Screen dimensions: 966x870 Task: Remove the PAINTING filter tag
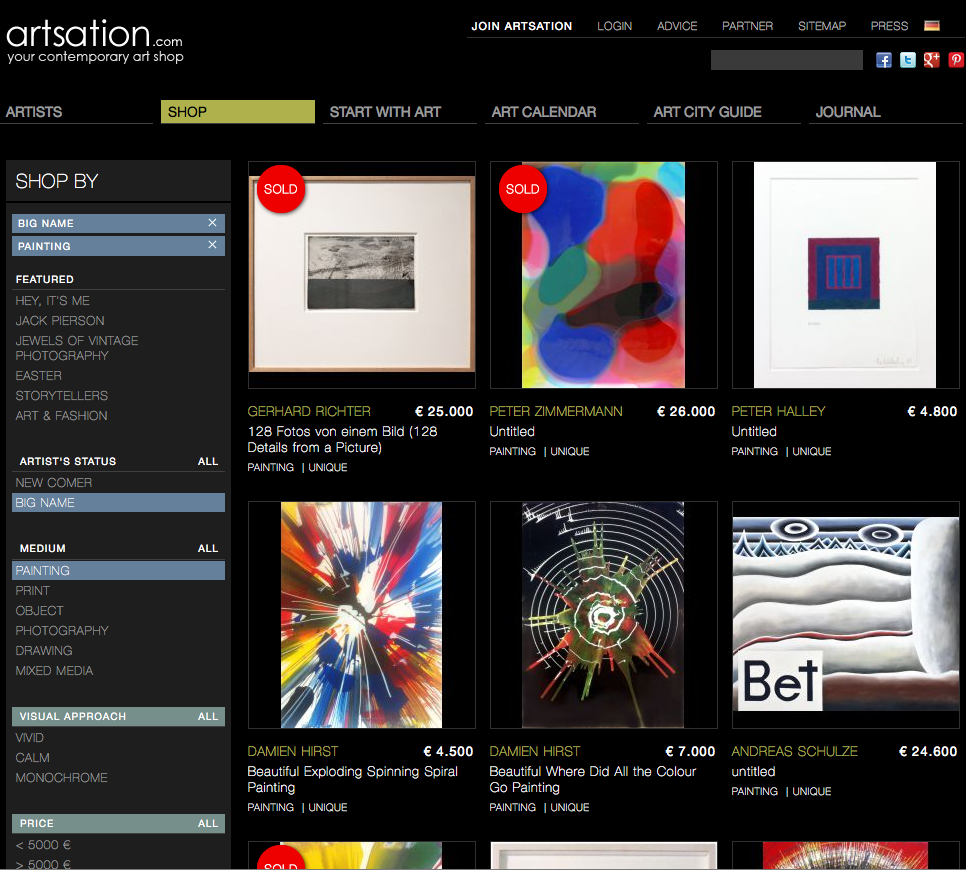[212, 245]
